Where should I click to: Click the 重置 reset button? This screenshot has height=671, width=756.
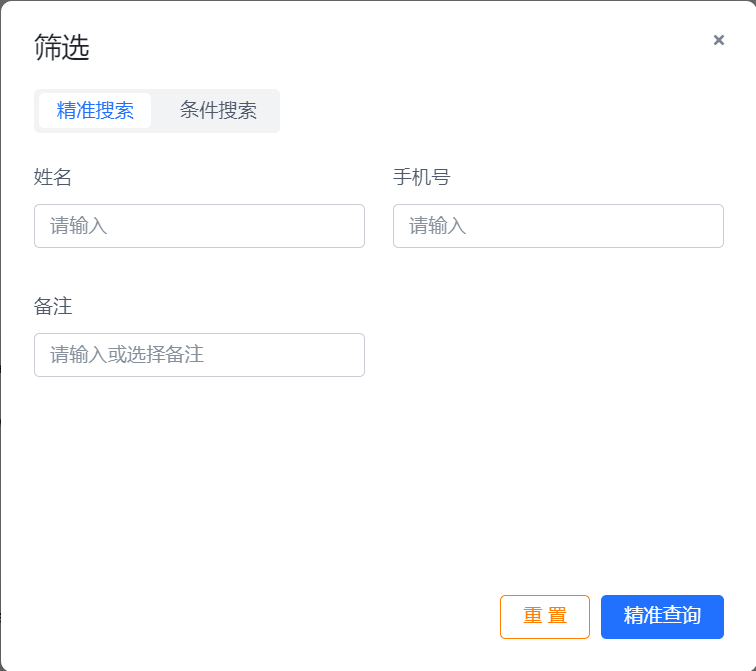click(545, 617)
